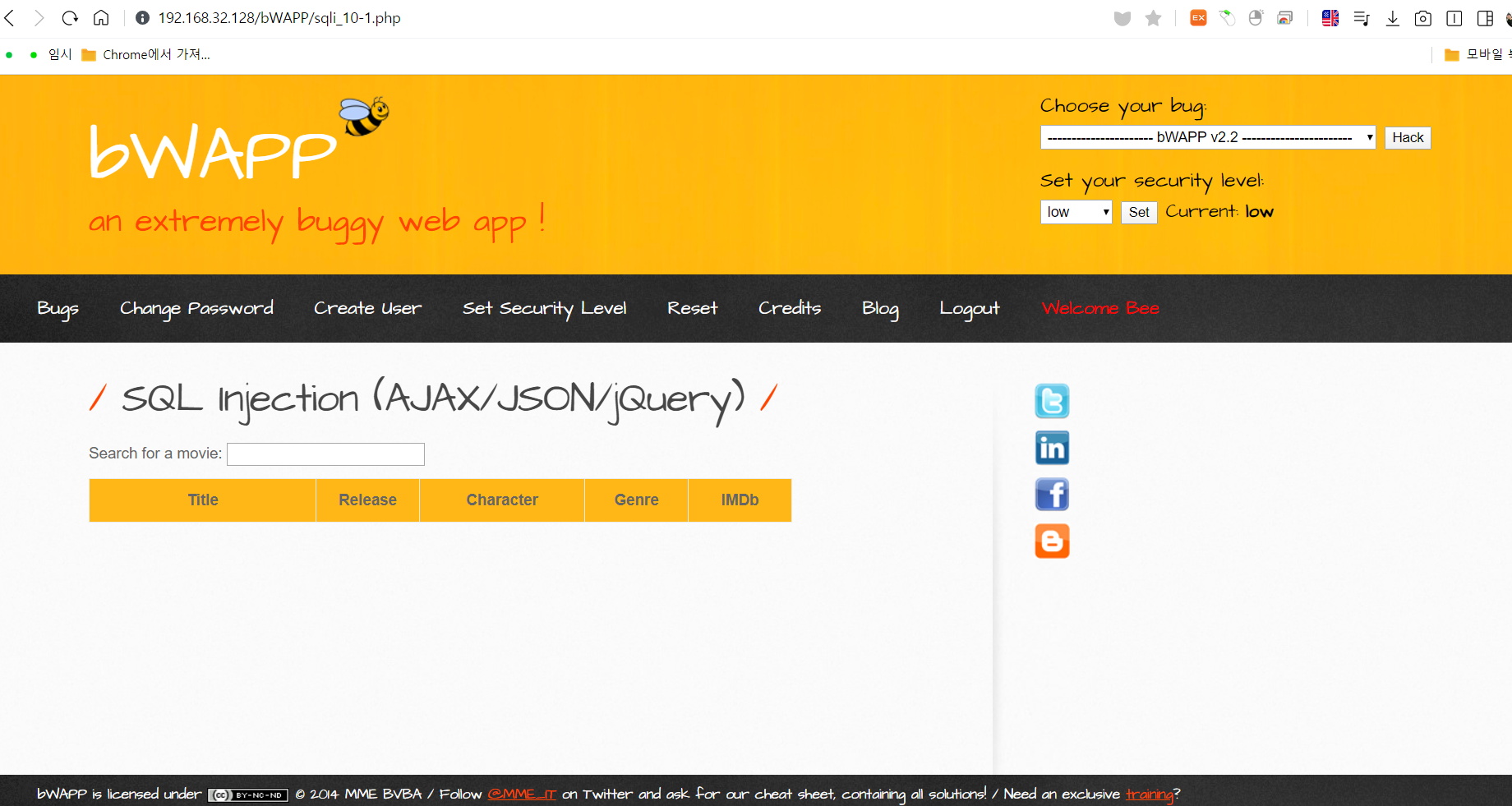The height and width of the screenshot is (806, 1512).
Task: Click Logout in the navigation bar
Action: pyautogui.click(x=969, y=309)
